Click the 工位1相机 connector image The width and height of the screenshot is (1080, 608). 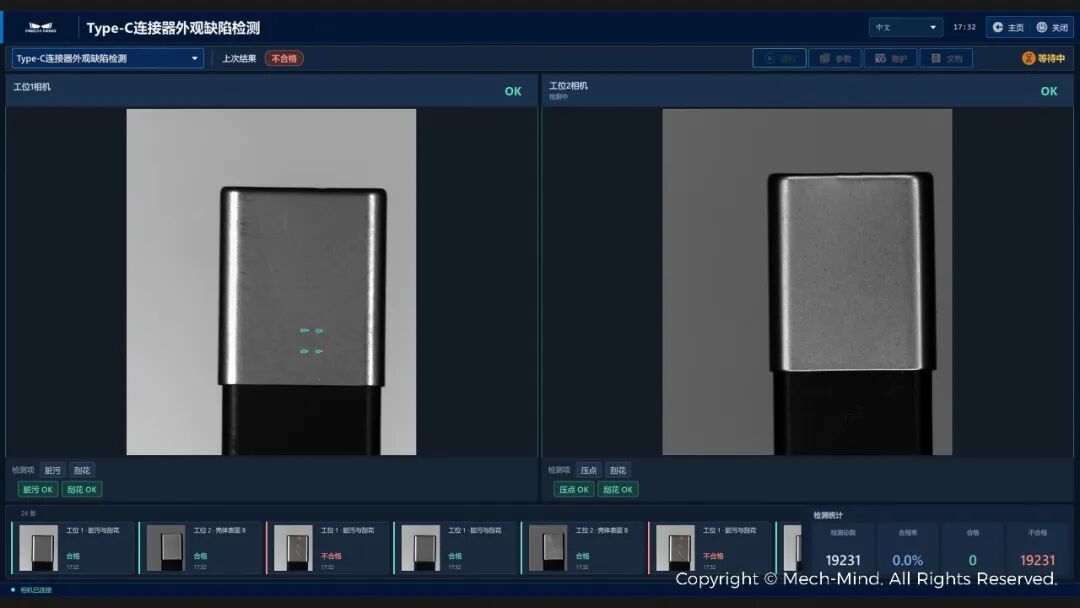[271, 282]
